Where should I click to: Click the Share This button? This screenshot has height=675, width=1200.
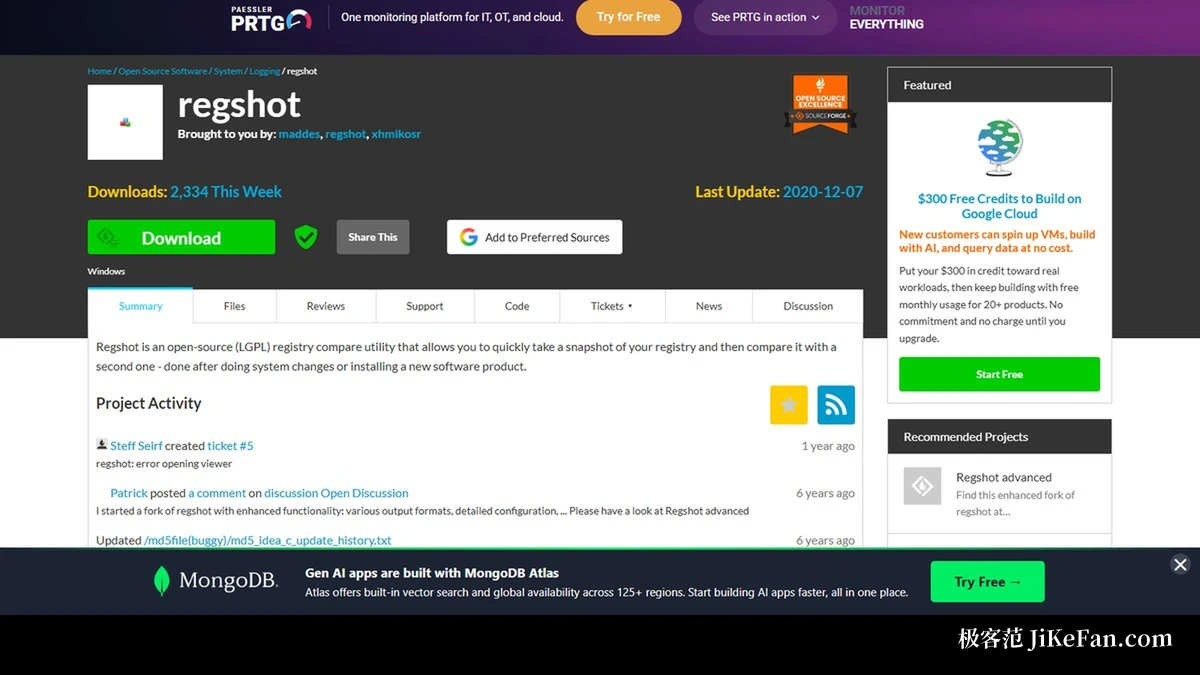click(x=373, y=237)
